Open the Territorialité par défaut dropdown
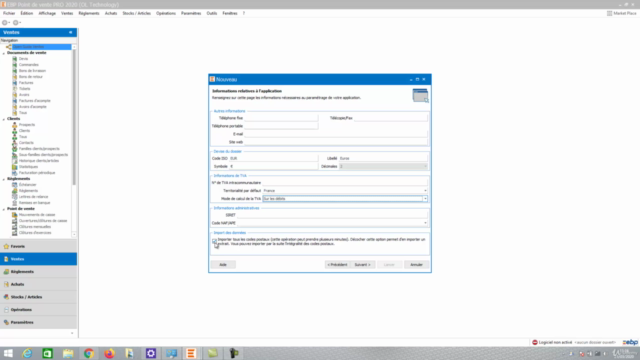This screenshot has width=640, height=360. click(x=425, y=191)
